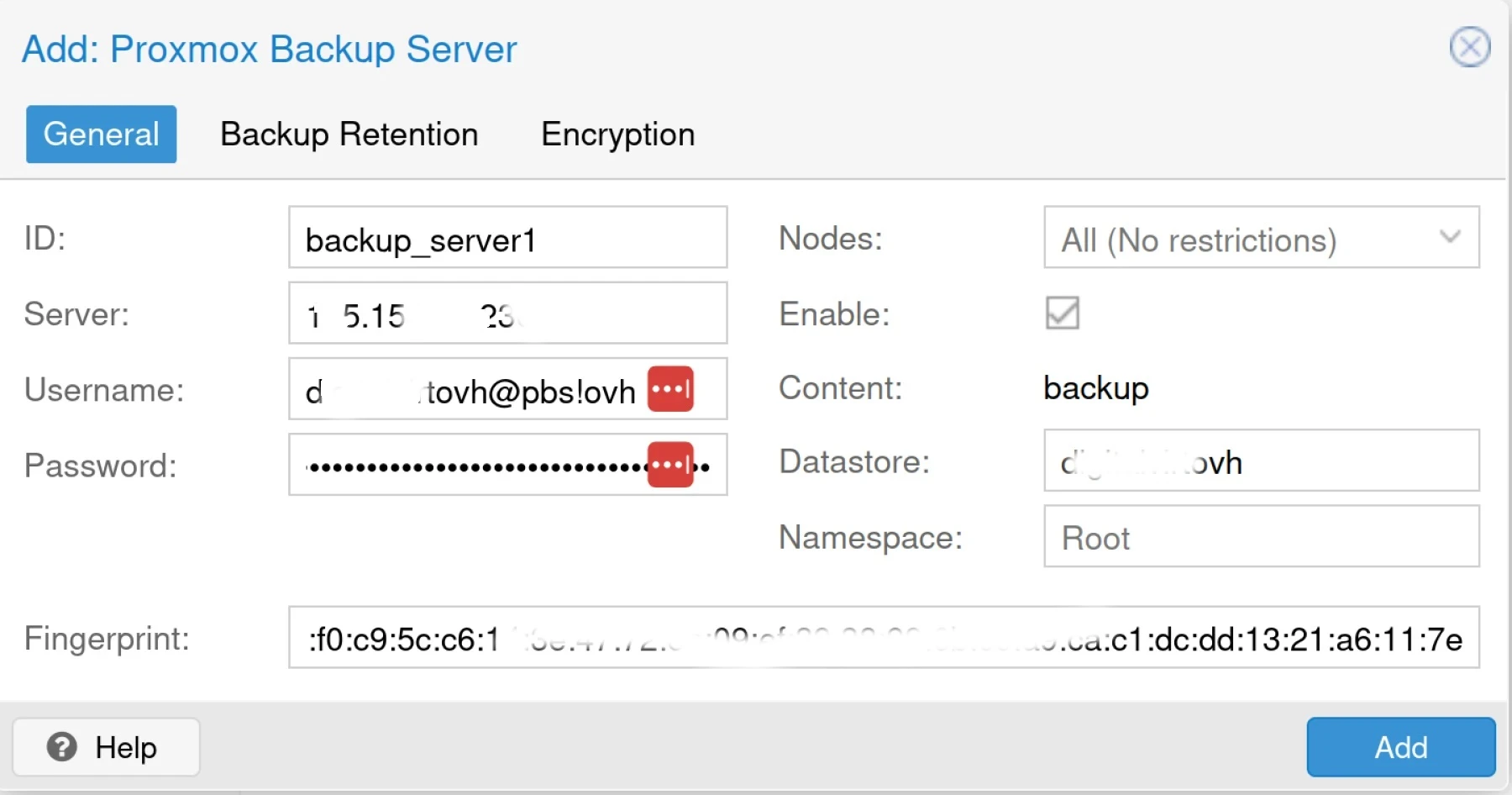1512x795 pixels.
Task: Select the General tab
Action: click(100, 134)
